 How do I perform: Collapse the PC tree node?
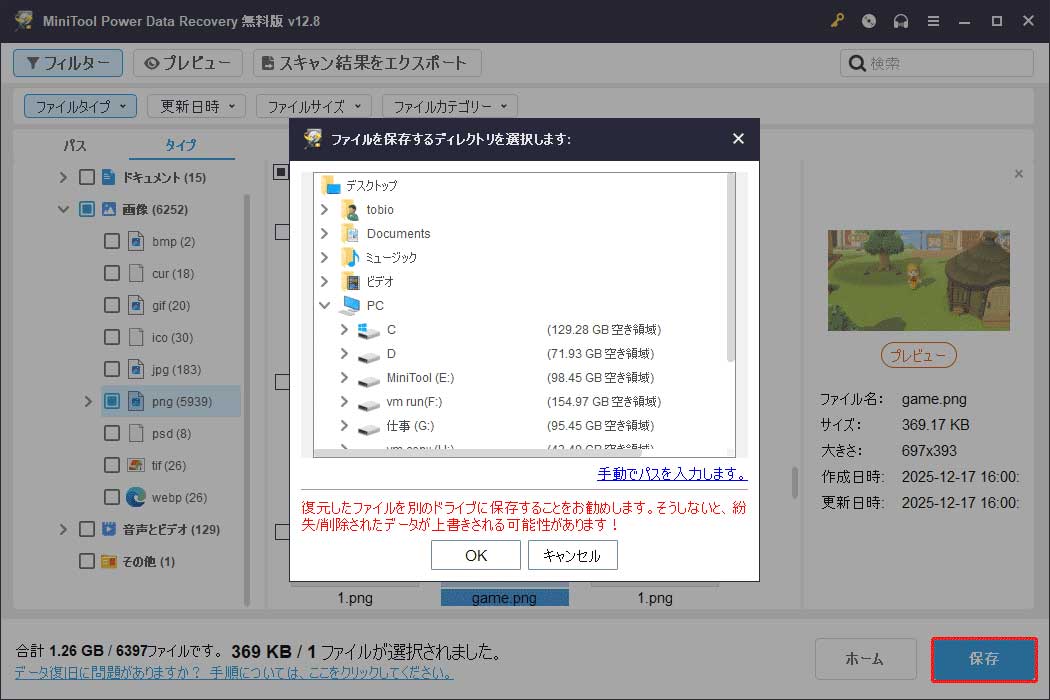point(324,305)
